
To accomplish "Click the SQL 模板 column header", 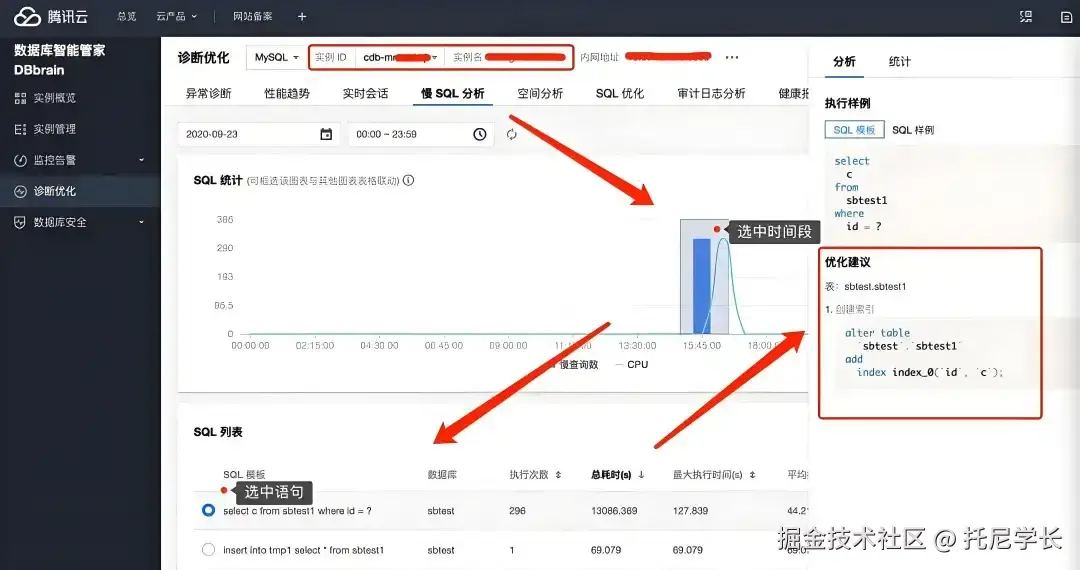I will [244, 474].
